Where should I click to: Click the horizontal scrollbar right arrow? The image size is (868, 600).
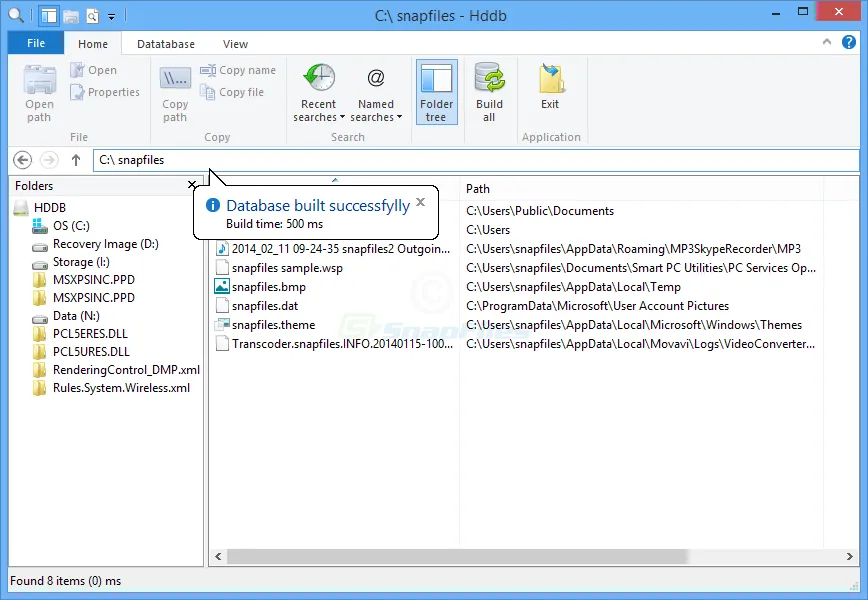850,557
